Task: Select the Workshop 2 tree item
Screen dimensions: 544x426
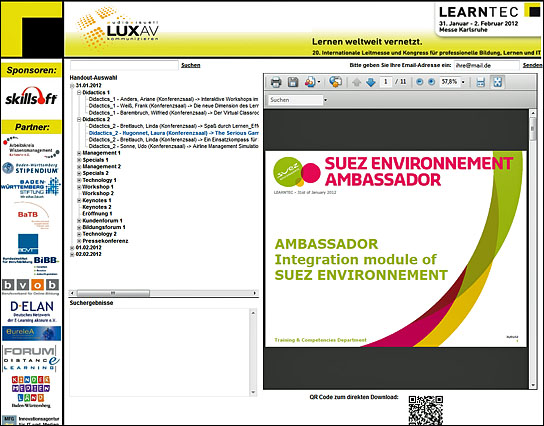Action: (98, 193)
